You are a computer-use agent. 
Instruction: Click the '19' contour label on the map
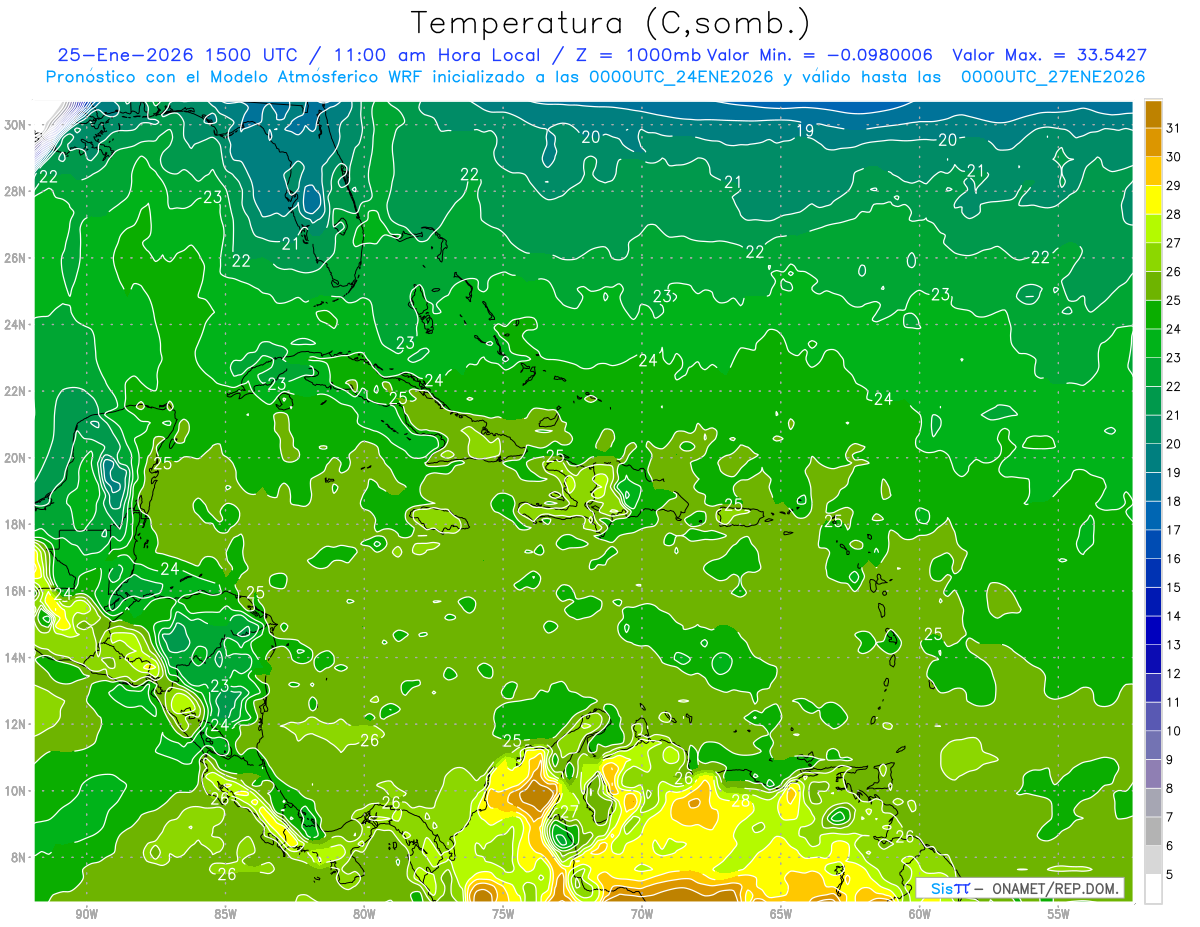pyautogui.click(x=805, y=130)
